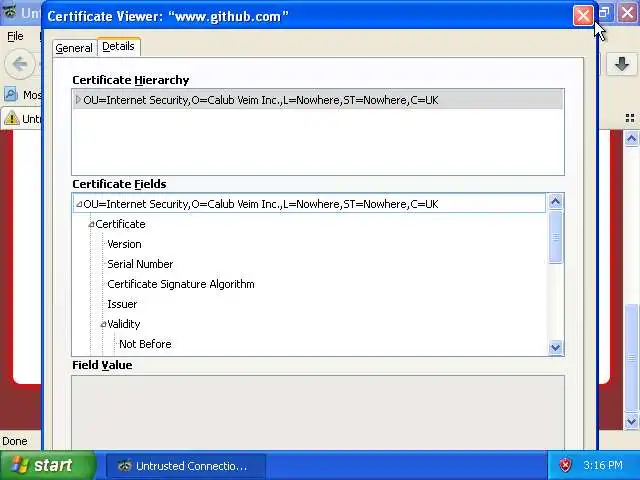This screenshot has height=480, width=640.
Task: Click Untrusted Connection taskbar button
Action: click(186, 466)
